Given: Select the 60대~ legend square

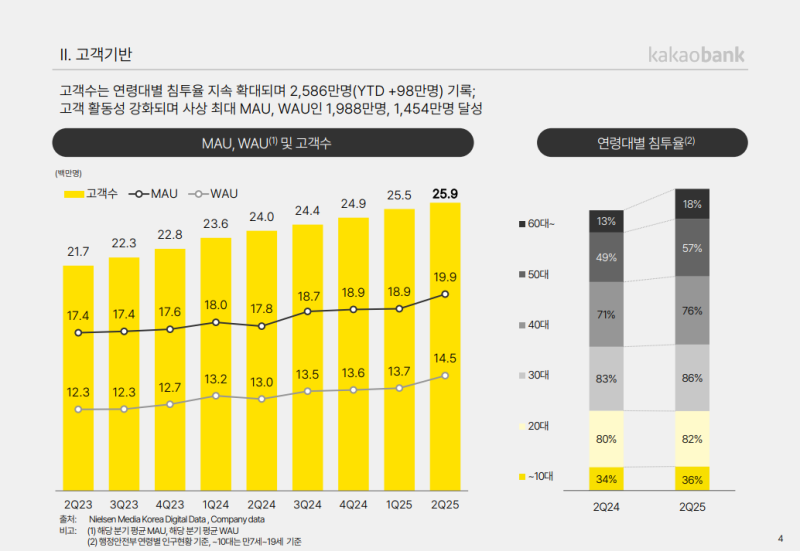Looking at the screenshot, I should [x=522, y=222].
